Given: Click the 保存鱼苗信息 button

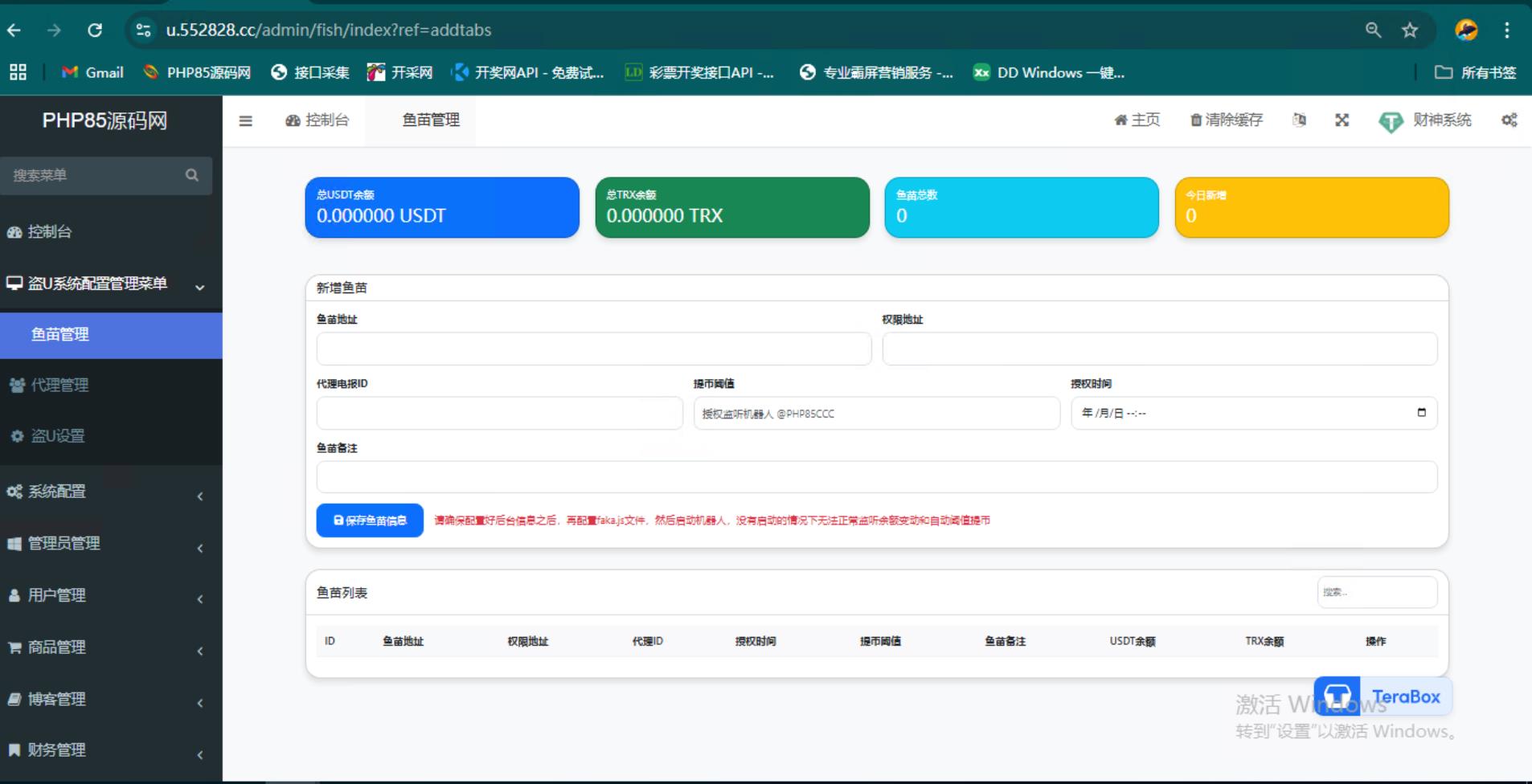Looking at the screenshot, I should point(370,521).
